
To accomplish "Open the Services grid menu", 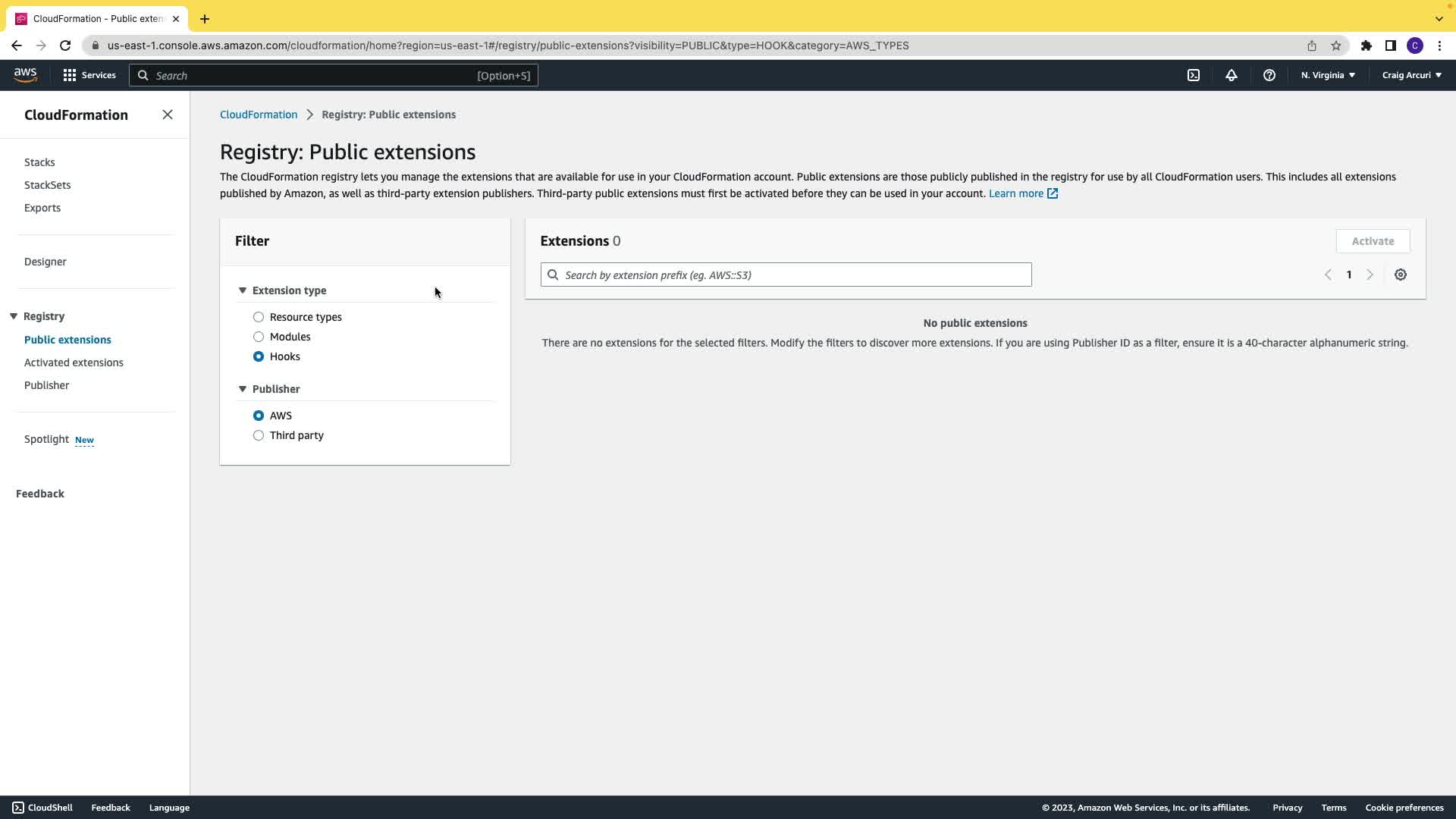I will click(89, 75).
